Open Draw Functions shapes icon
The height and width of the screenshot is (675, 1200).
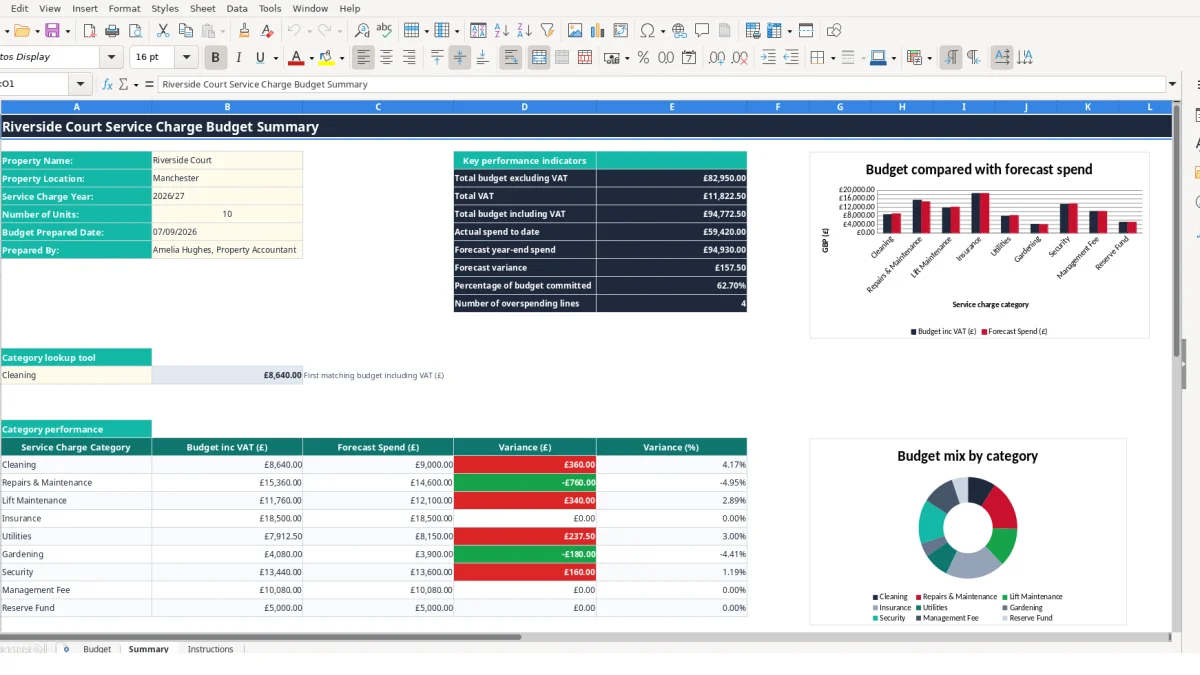point(834,31)
